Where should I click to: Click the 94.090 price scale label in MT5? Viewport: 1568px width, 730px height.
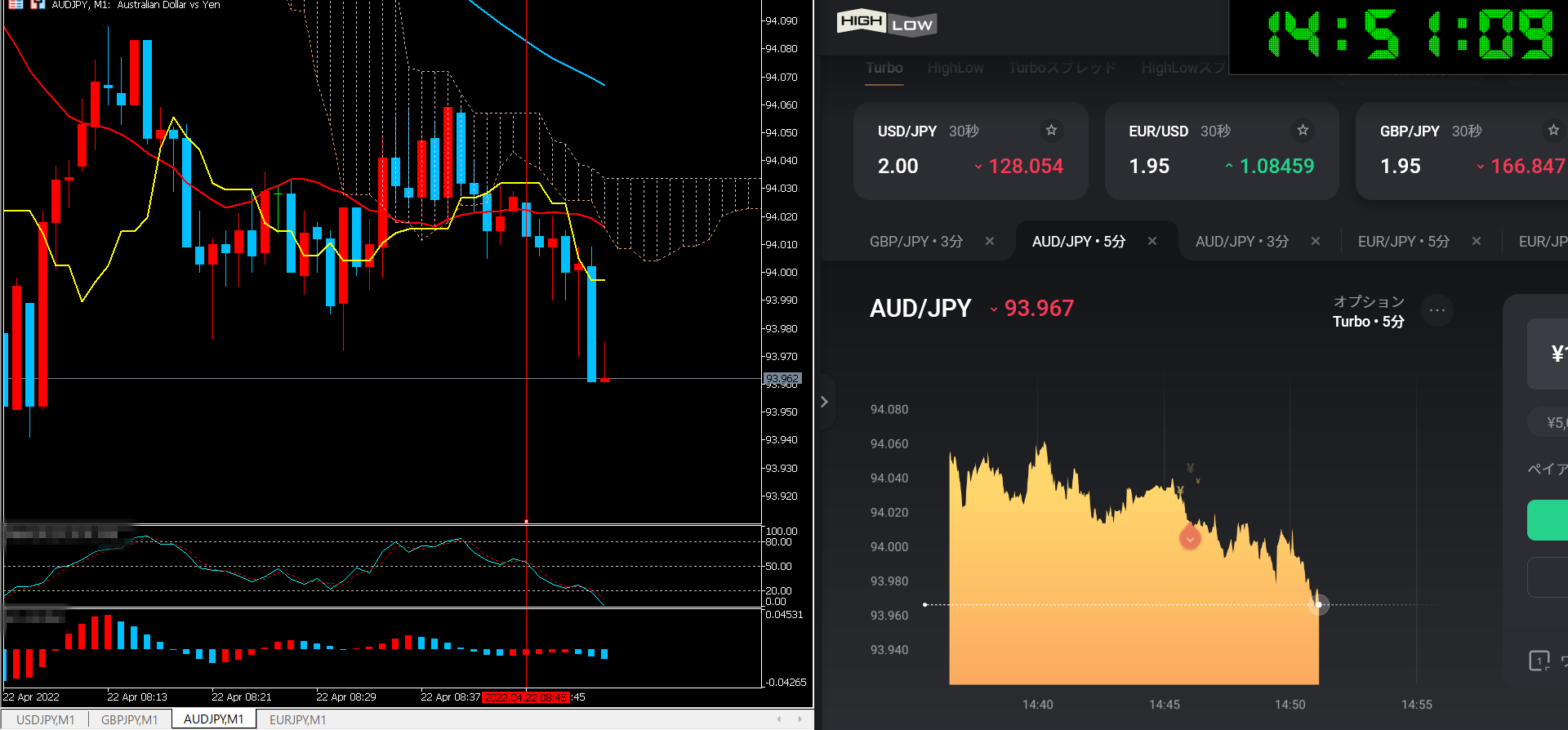[782, 21]
